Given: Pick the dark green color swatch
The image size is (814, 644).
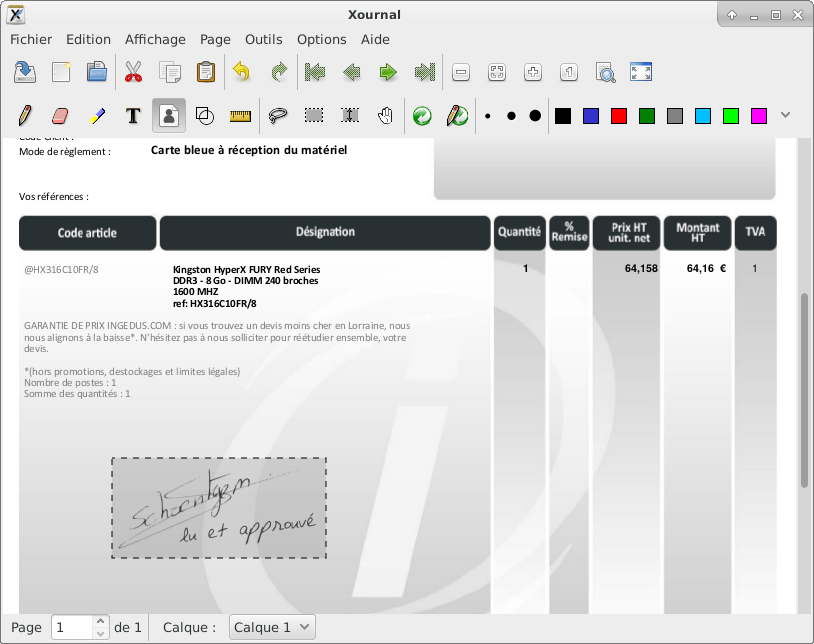Looking at the screenshot, I should 647,116.
